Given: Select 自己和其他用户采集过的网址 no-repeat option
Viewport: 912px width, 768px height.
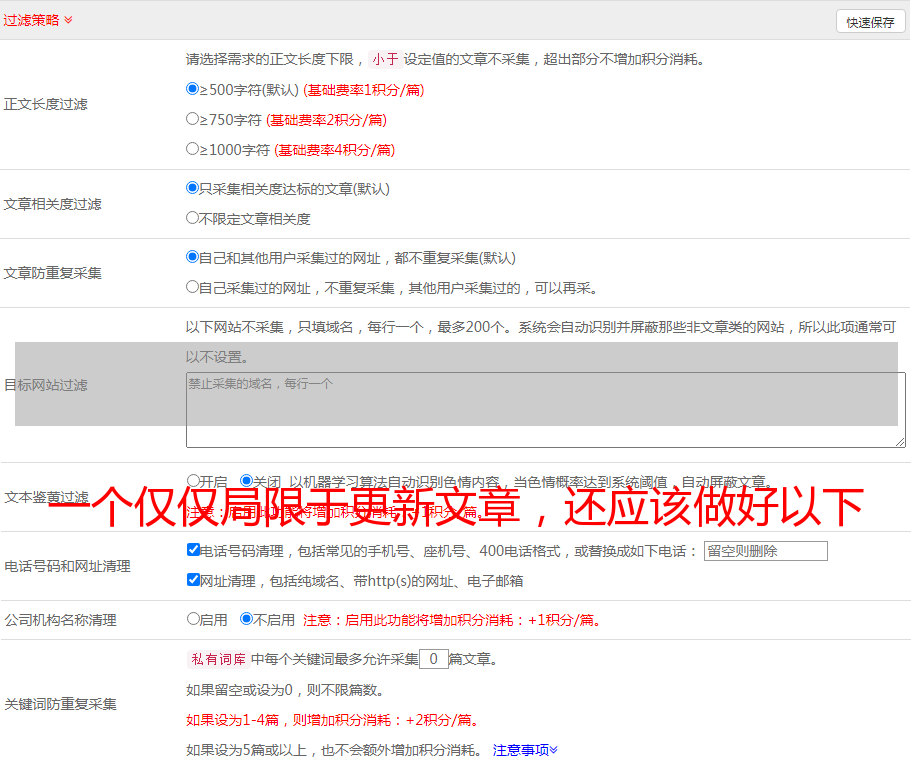Looking at the screenshot, I should 193,257.
